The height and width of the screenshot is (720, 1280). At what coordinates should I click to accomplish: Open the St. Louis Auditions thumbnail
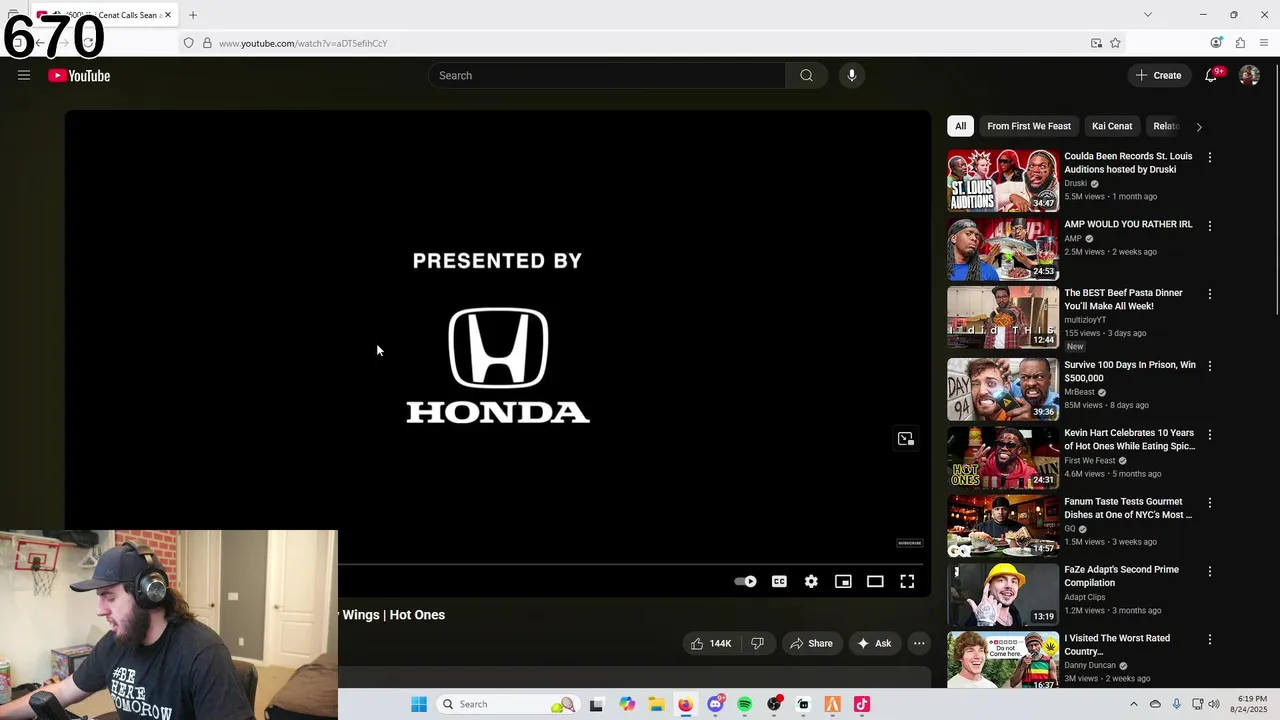[1003, 181]
